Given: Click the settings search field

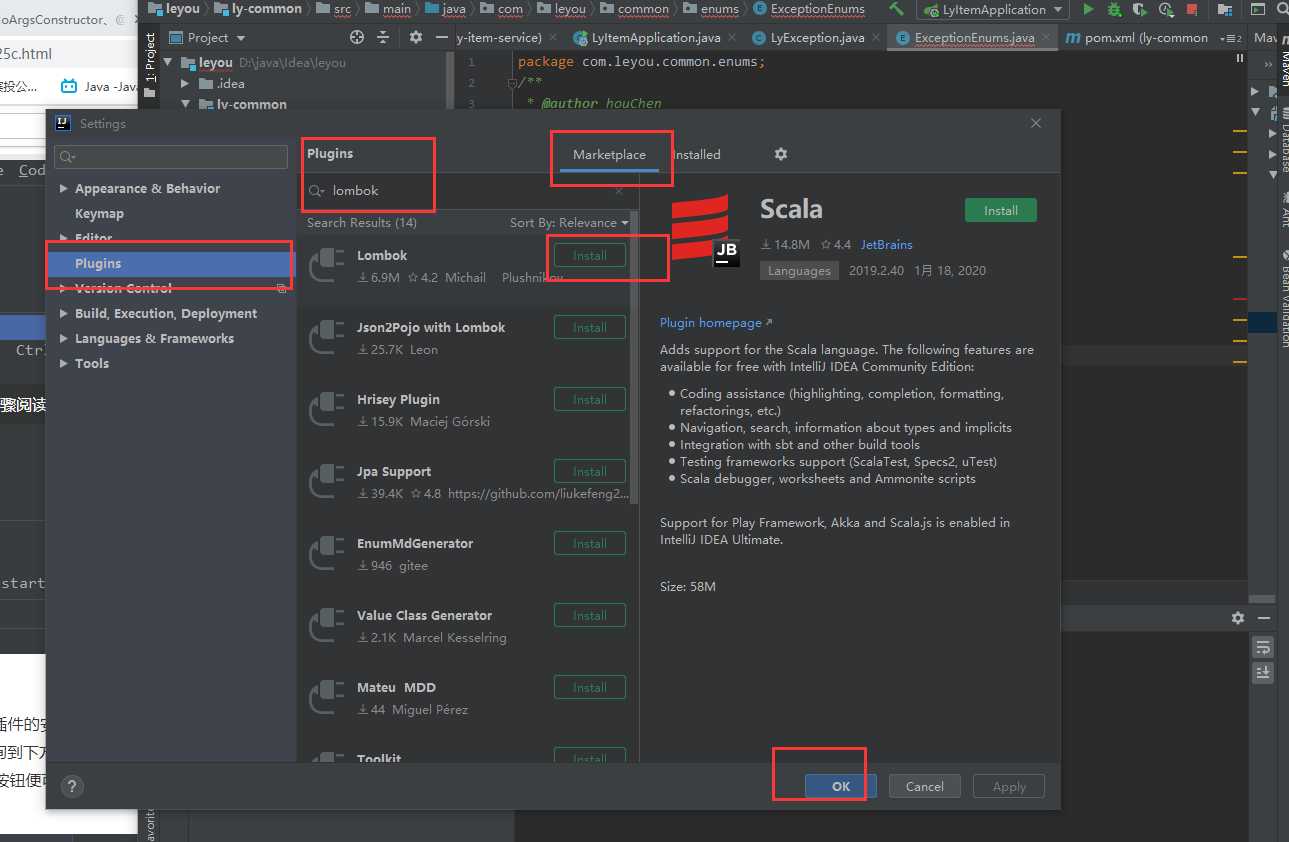Looking at the screenshot, I should point(172,156).
